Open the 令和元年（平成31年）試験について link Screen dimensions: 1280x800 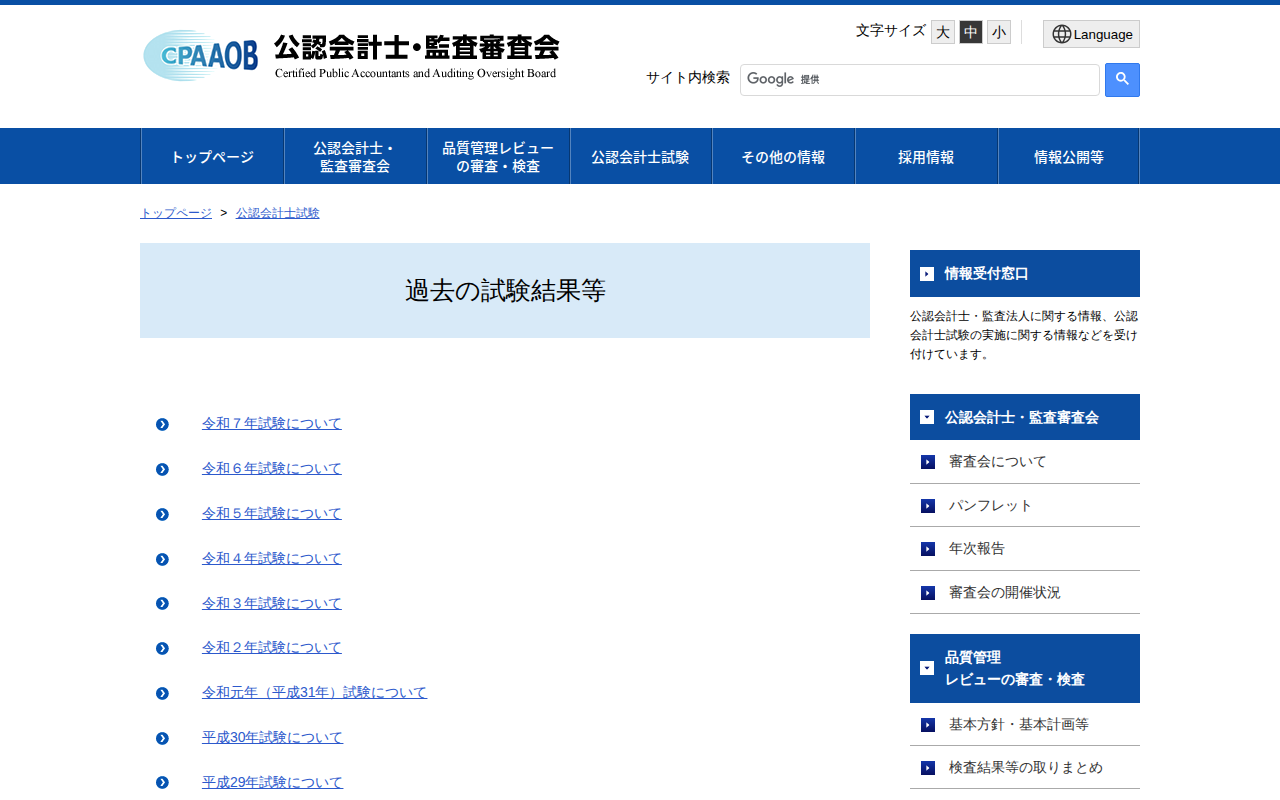click(x=314, y=692)
